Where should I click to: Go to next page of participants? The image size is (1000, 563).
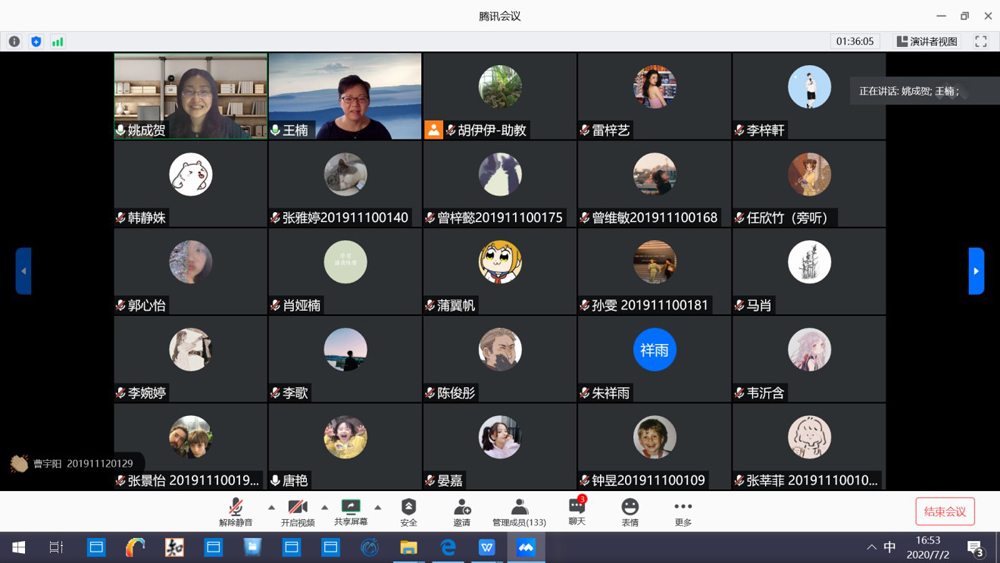[976, 271]
